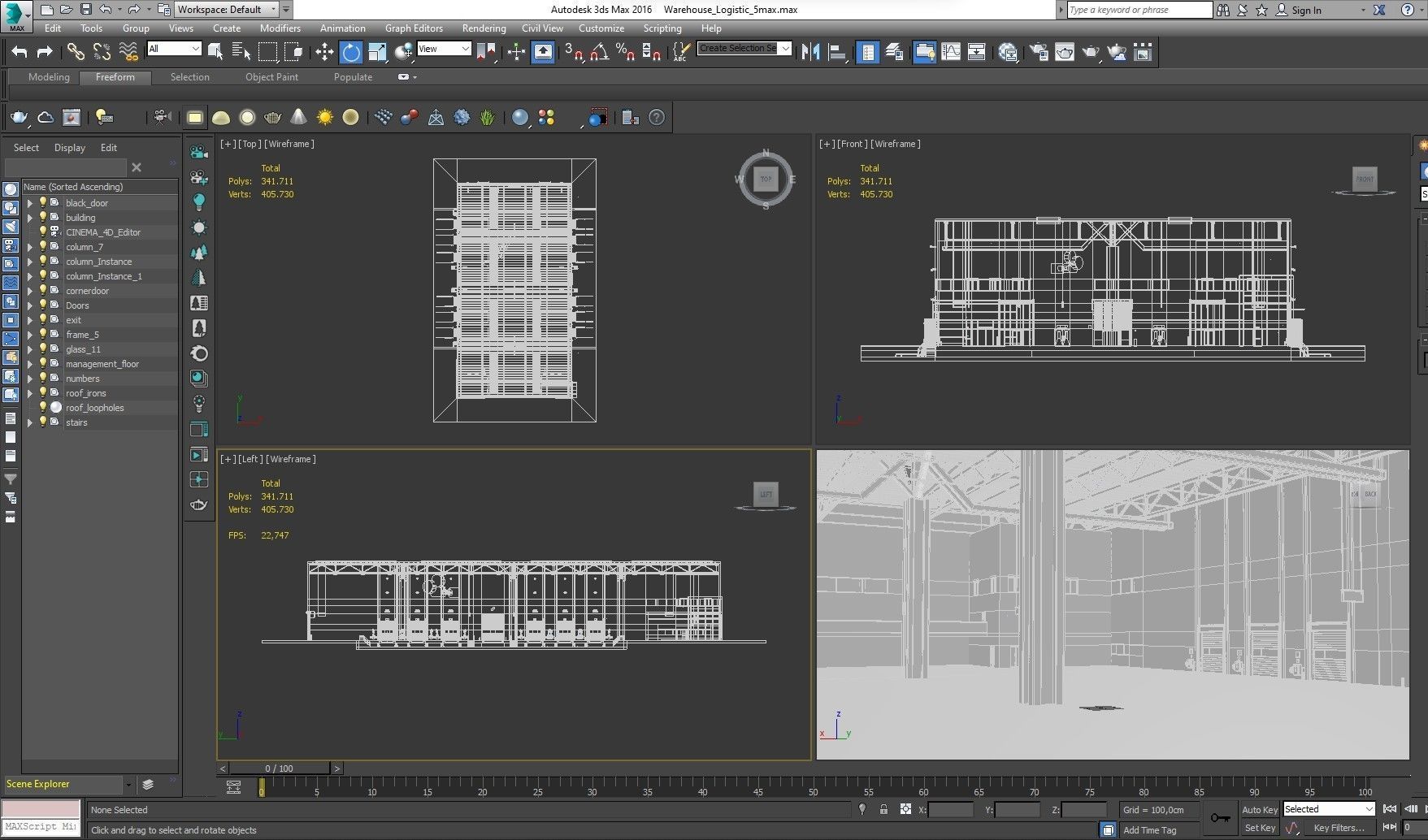Screen dimensions: 1428x840
Task: Open the Workspace Default dropdown
Action: click(x=226, y=10)
